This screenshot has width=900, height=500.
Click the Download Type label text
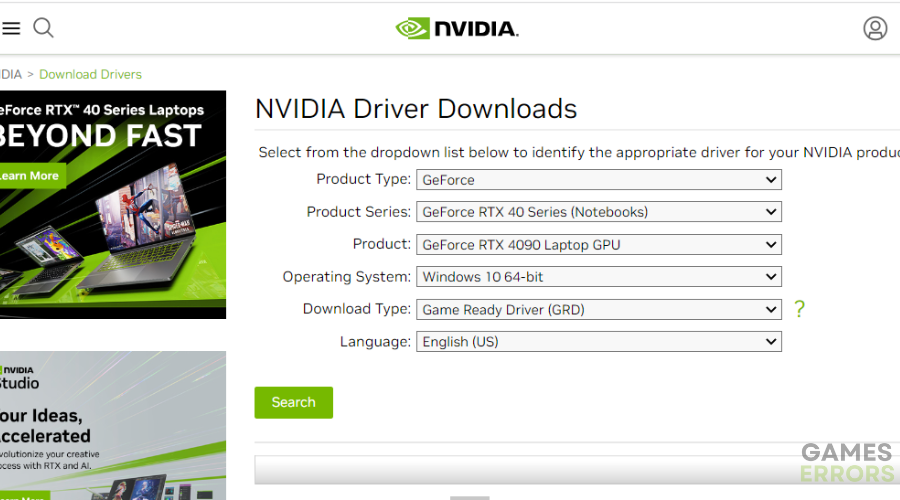point(357,309)
